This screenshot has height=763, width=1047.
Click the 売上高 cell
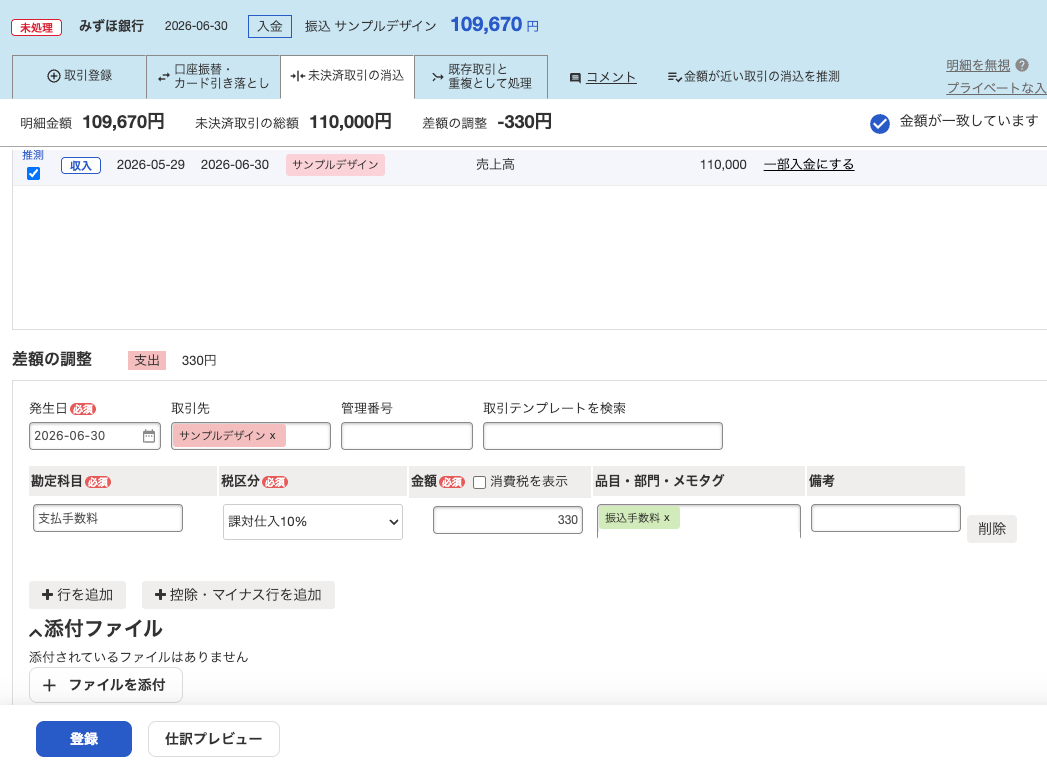coord(495,165)
